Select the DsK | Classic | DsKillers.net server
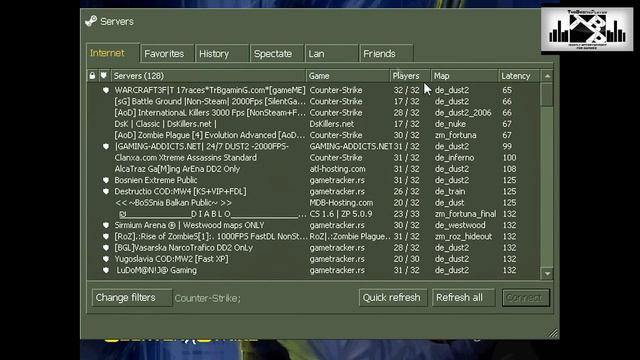Screen dimensions: 640x360 (x=313, y=124)
